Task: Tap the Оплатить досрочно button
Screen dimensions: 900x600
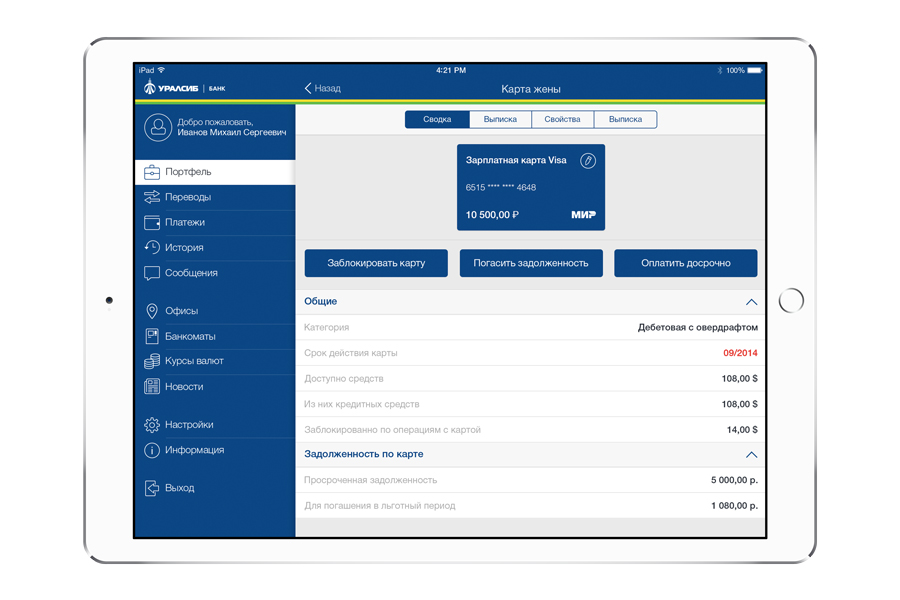Action: [685, 263]
